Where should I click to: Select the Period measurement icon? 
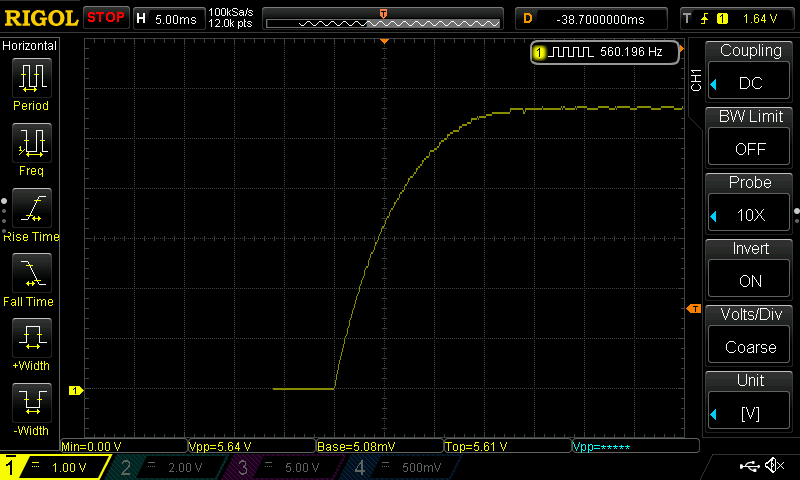coord(31,78)
